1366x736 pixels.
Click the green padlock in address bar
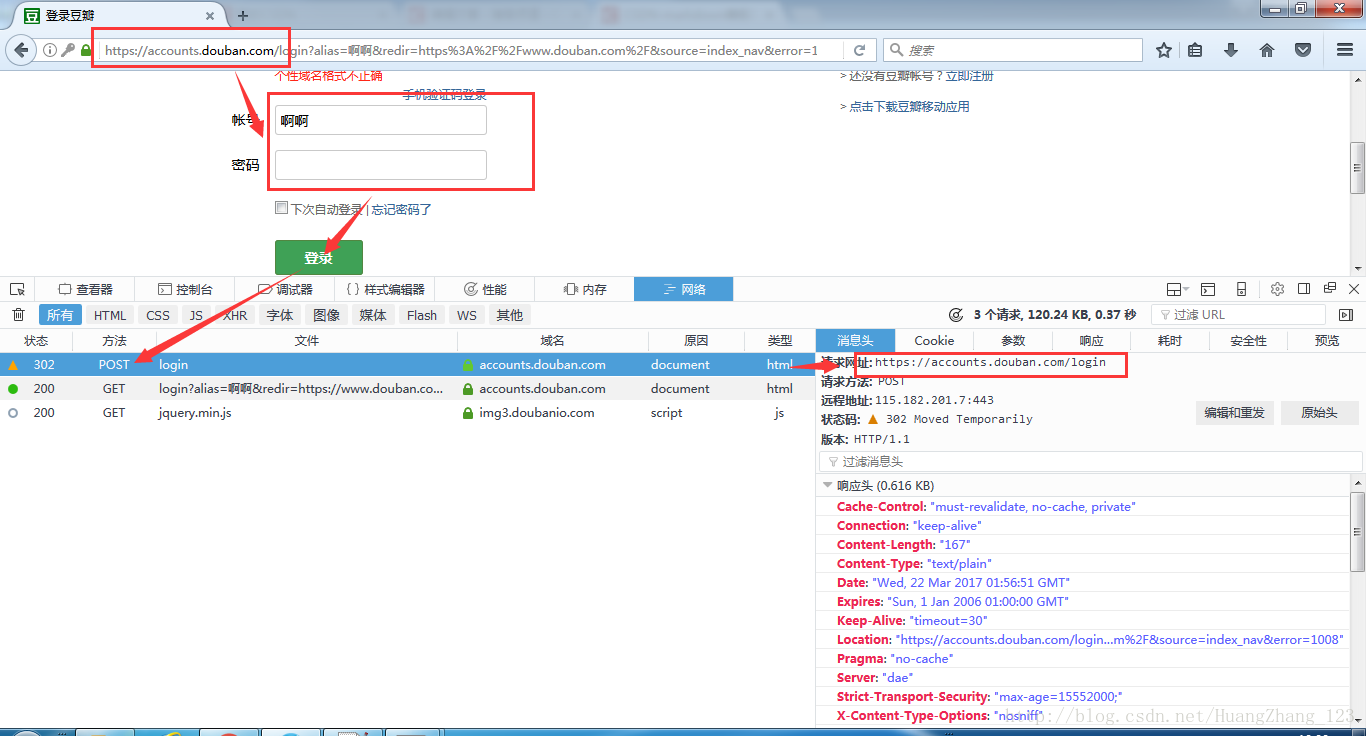86,50
